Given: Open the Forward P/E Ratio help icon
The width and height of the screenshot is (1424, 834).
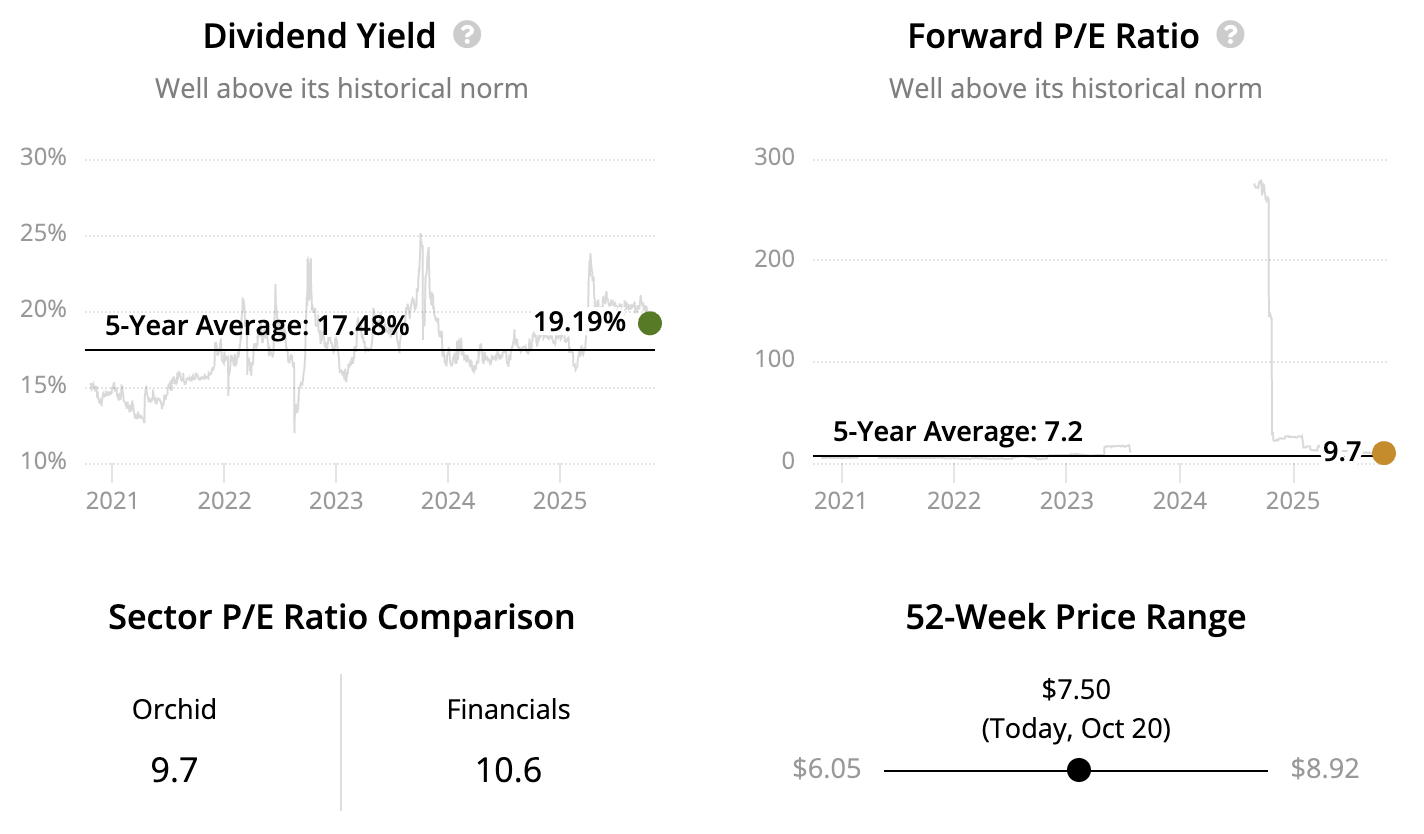Looking at the screenshot, I should point(1230,36).
